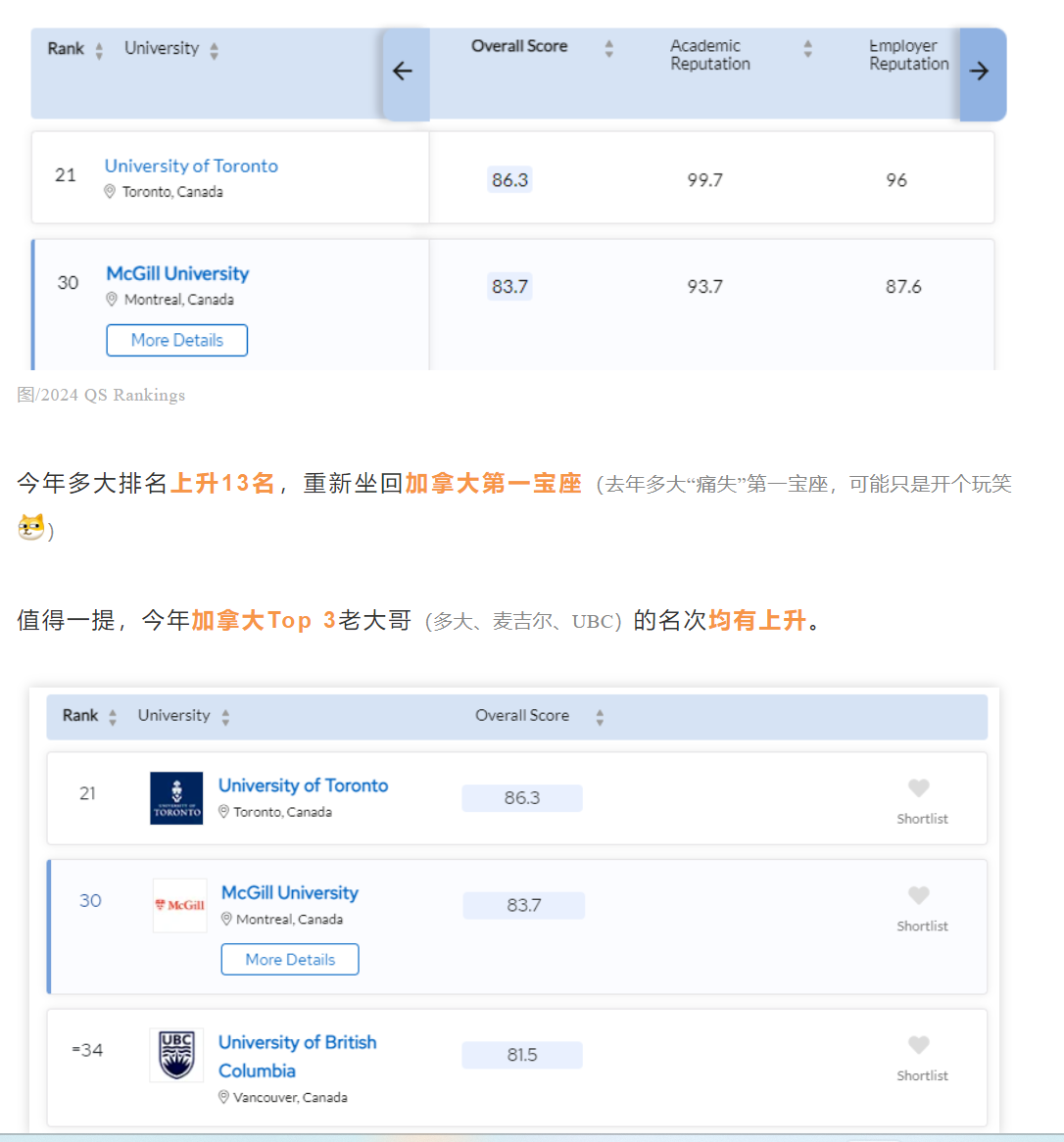Click the orange text 加拿大Top 3
Viewport: 1064px width, 1142px height.
coord(264,620)
